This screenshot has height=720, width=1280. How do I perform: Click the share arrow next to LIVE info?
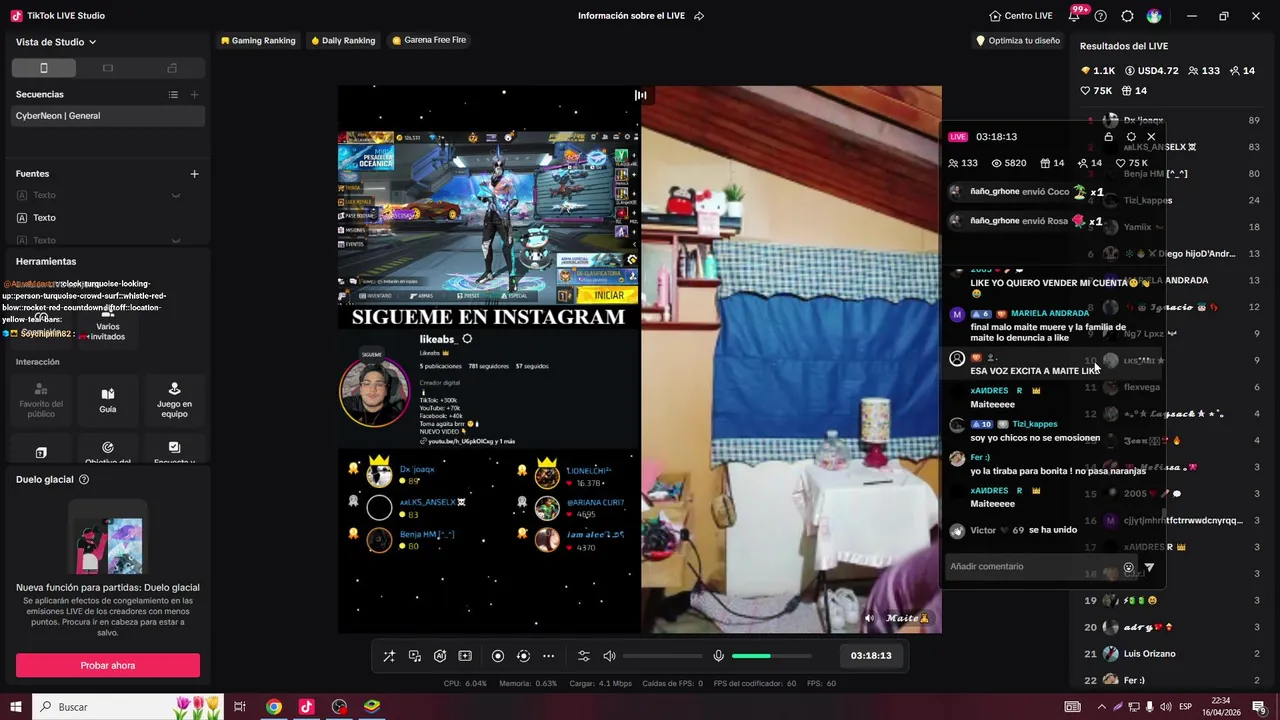coord(699,16)
